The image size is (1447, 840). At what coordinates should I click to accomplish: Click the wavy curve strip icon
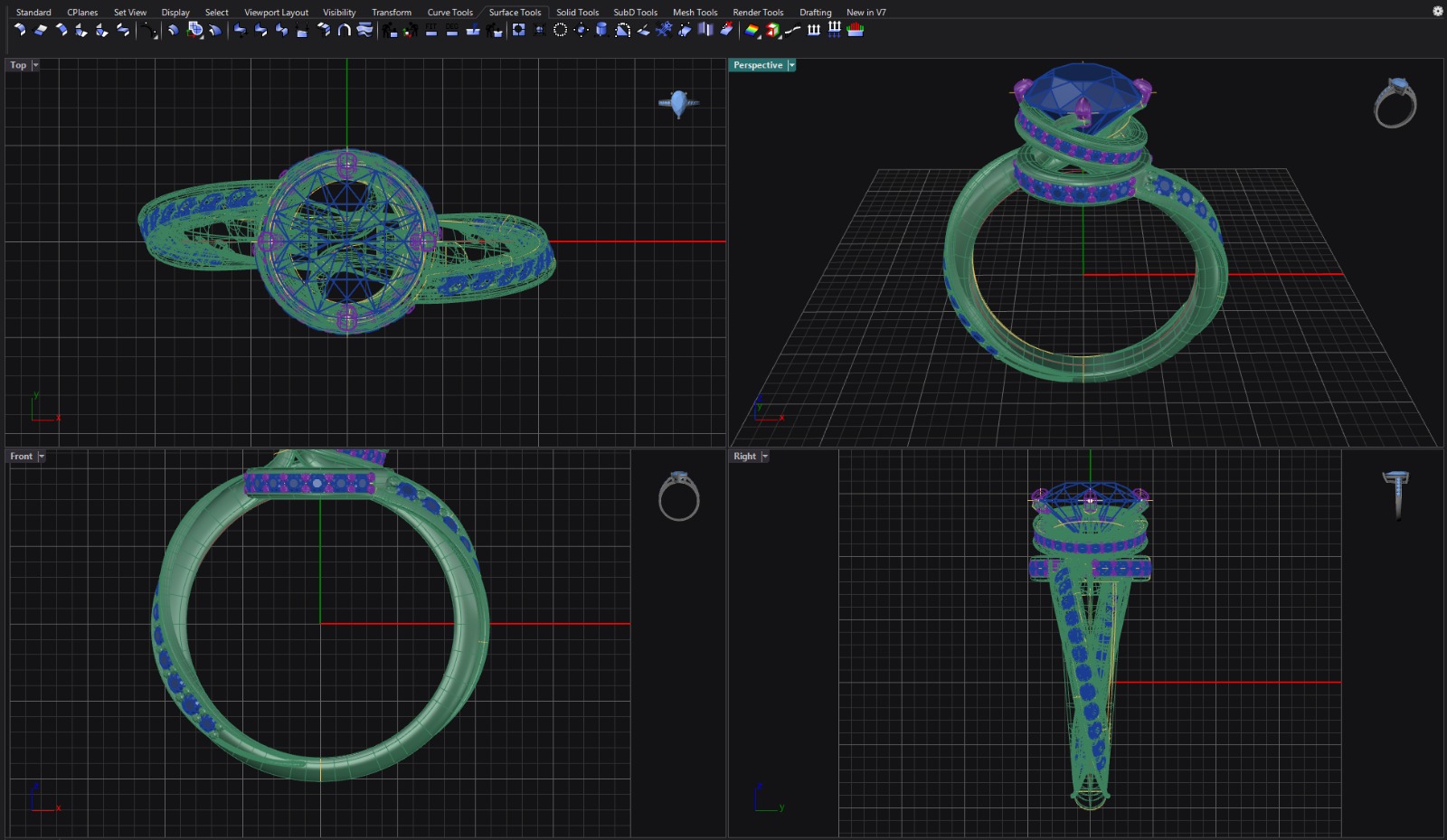[x=792, y=30]
